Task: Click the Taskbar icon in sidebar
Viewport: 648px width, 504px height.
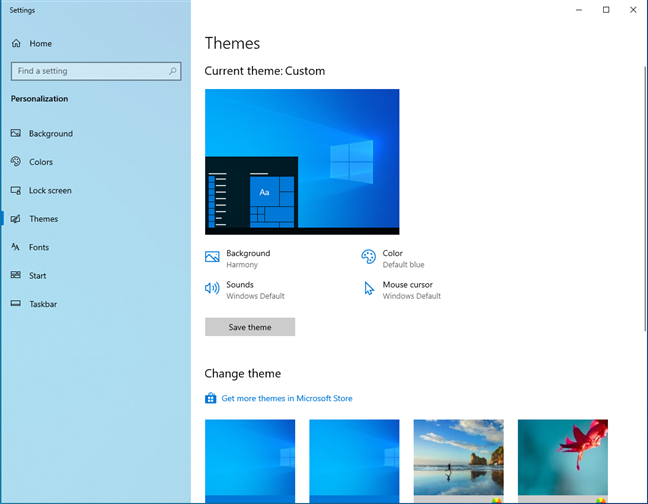Action: tap(16, 304)
